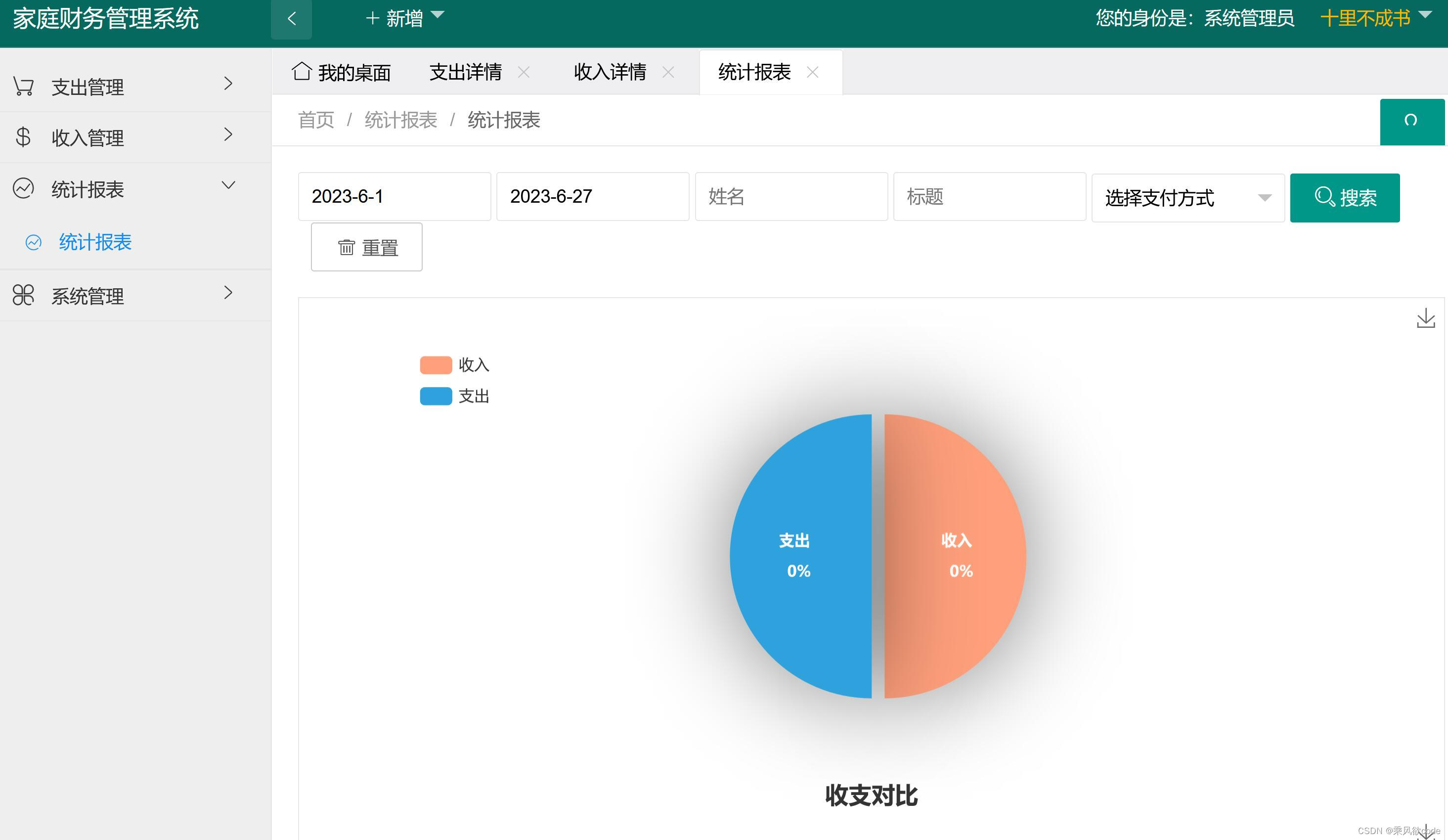
Task: Collapse the sidebar with the back arrow icon
Action: click(291, 18)
